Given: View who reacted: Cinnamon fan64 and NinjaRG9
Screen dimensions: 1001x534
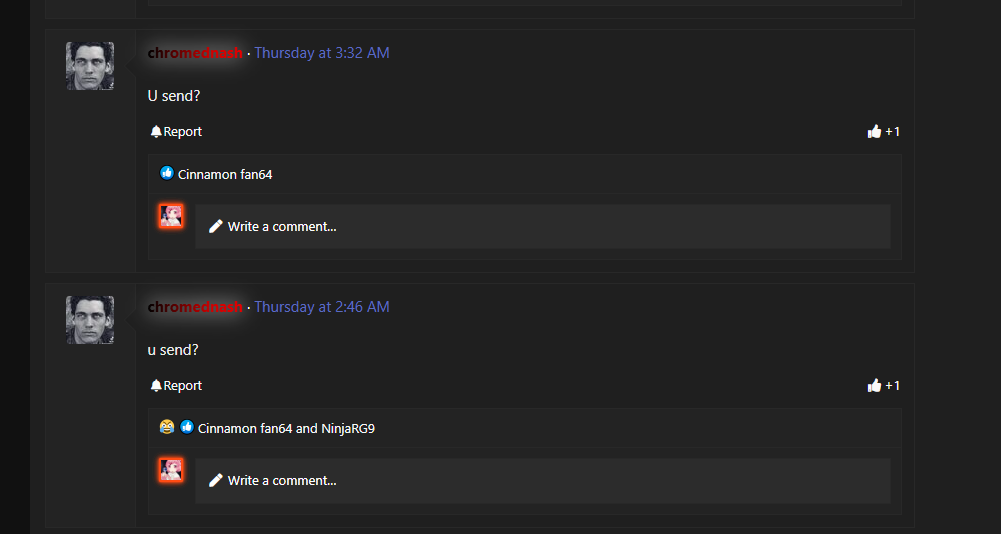Looking at the screenshot, I should coord(286,429).
